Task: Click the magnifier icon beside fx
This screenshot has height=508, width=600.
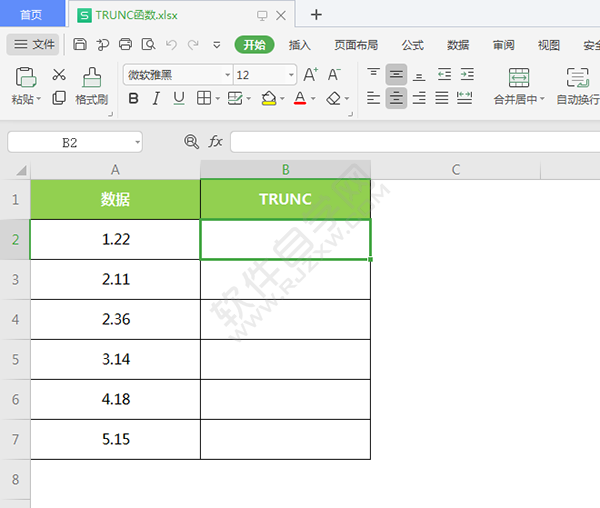Action: click(191, 142)
